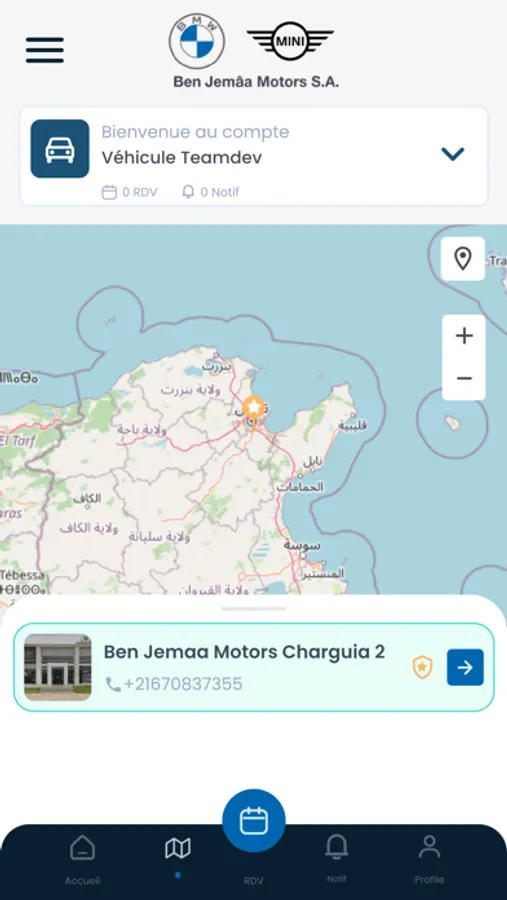Open the Profile tab

429,859
